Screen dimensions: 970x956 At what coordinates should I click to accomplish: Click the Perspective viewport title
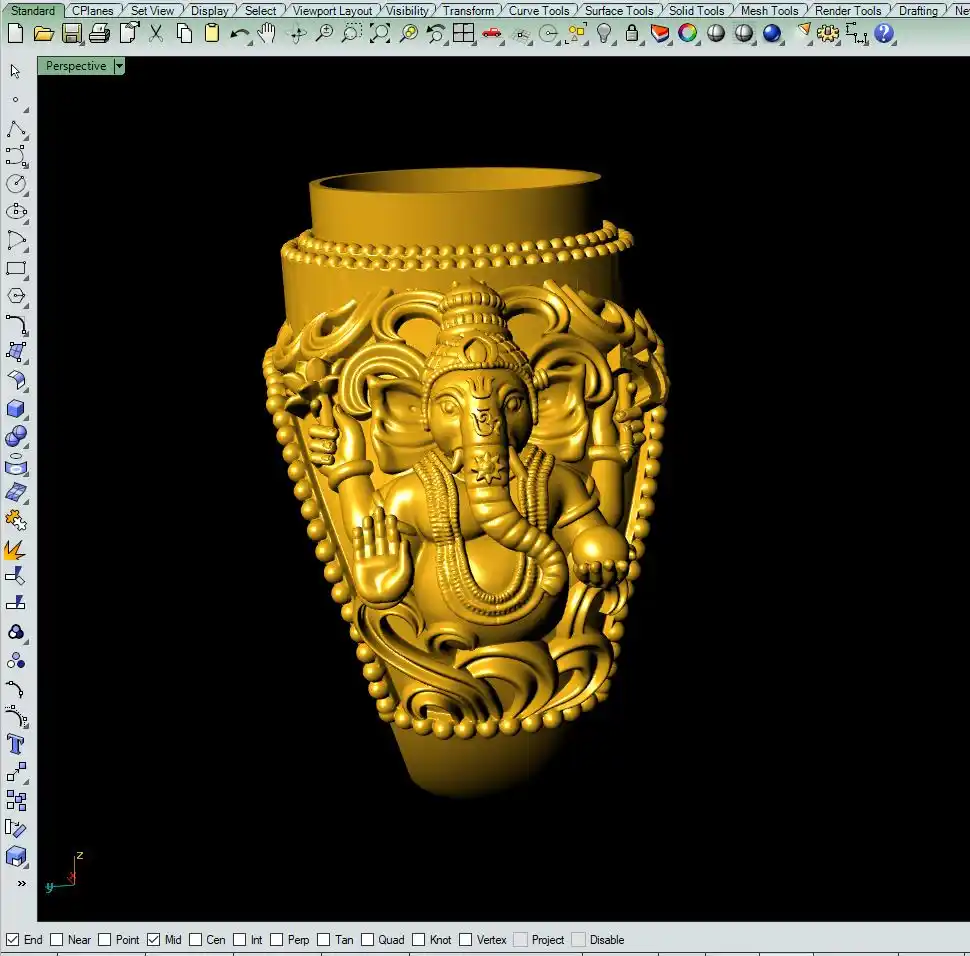click(76, 66)
